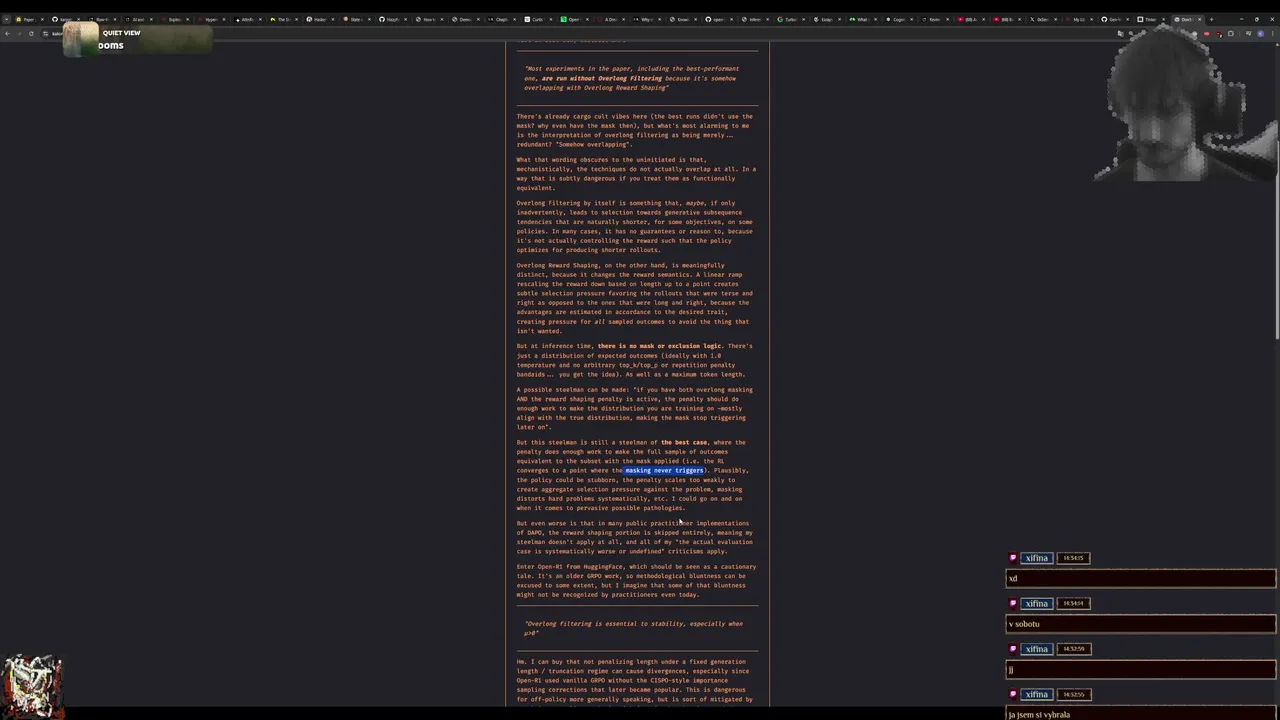Click bold text 'there is no mask or exclusion logic'
The image size is (1280, 720).
[x=659, y=346]
